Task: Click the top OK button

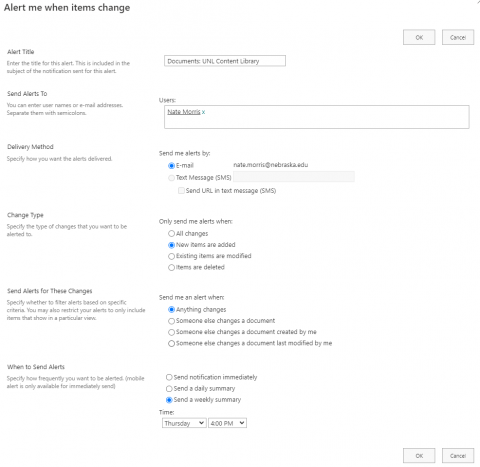Action: (x=419, y=37)
